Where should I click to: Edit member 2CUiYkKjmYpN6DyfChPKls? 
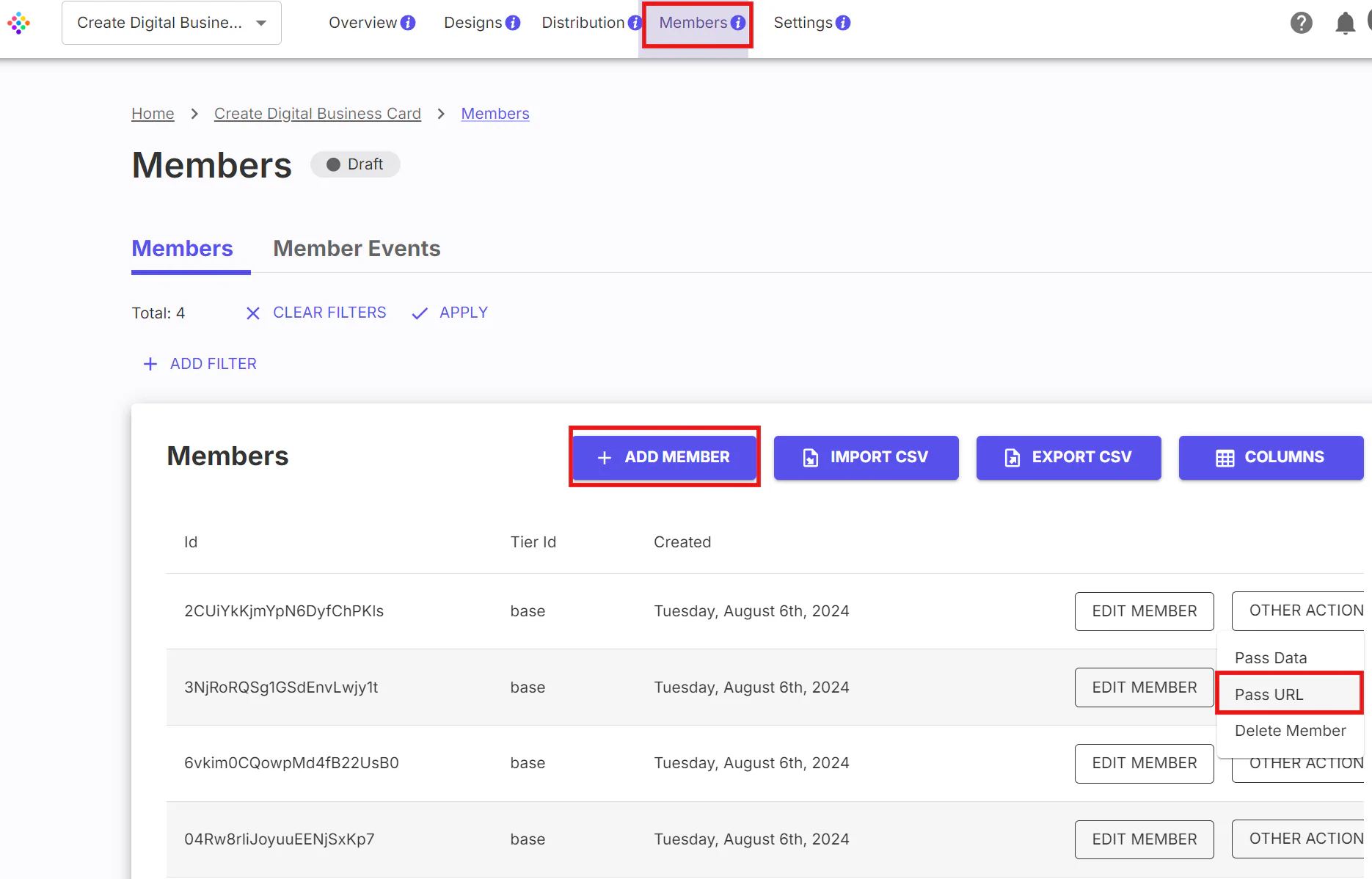1145,611
